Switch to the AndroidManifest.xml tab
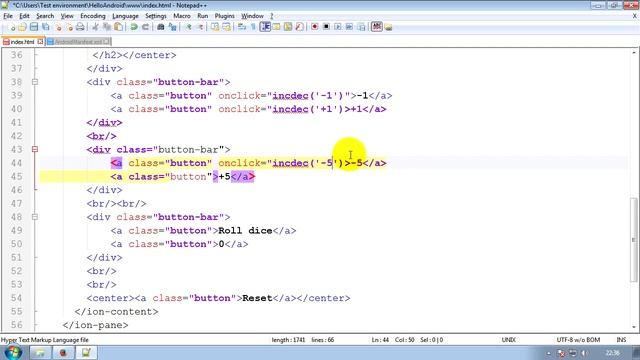Viewport: 640px width, 360px height. (78, 42)
